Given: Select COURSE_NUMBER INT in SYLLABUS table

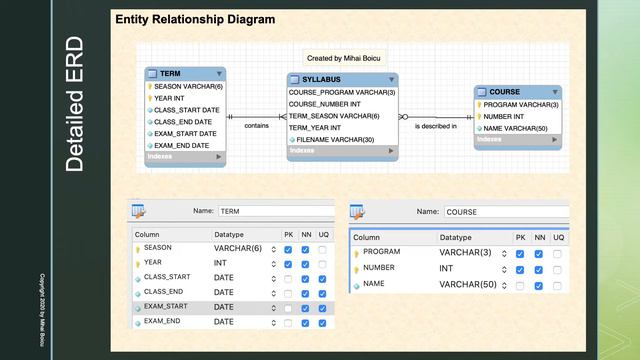Looking at the screenshot, I should pos(324,104).
